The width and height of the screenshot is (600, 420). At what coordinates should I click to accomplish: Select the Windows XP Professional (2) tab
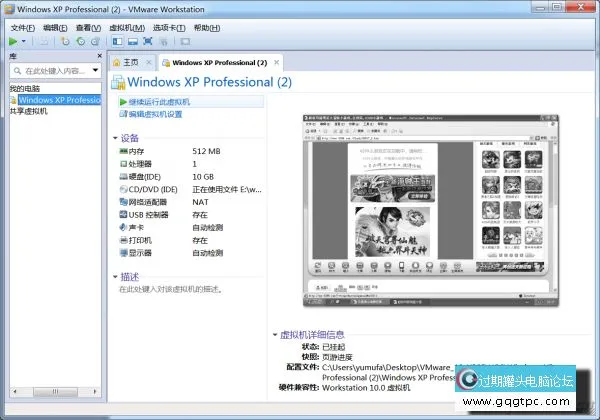pyautogui.click(x=220, y=63)
